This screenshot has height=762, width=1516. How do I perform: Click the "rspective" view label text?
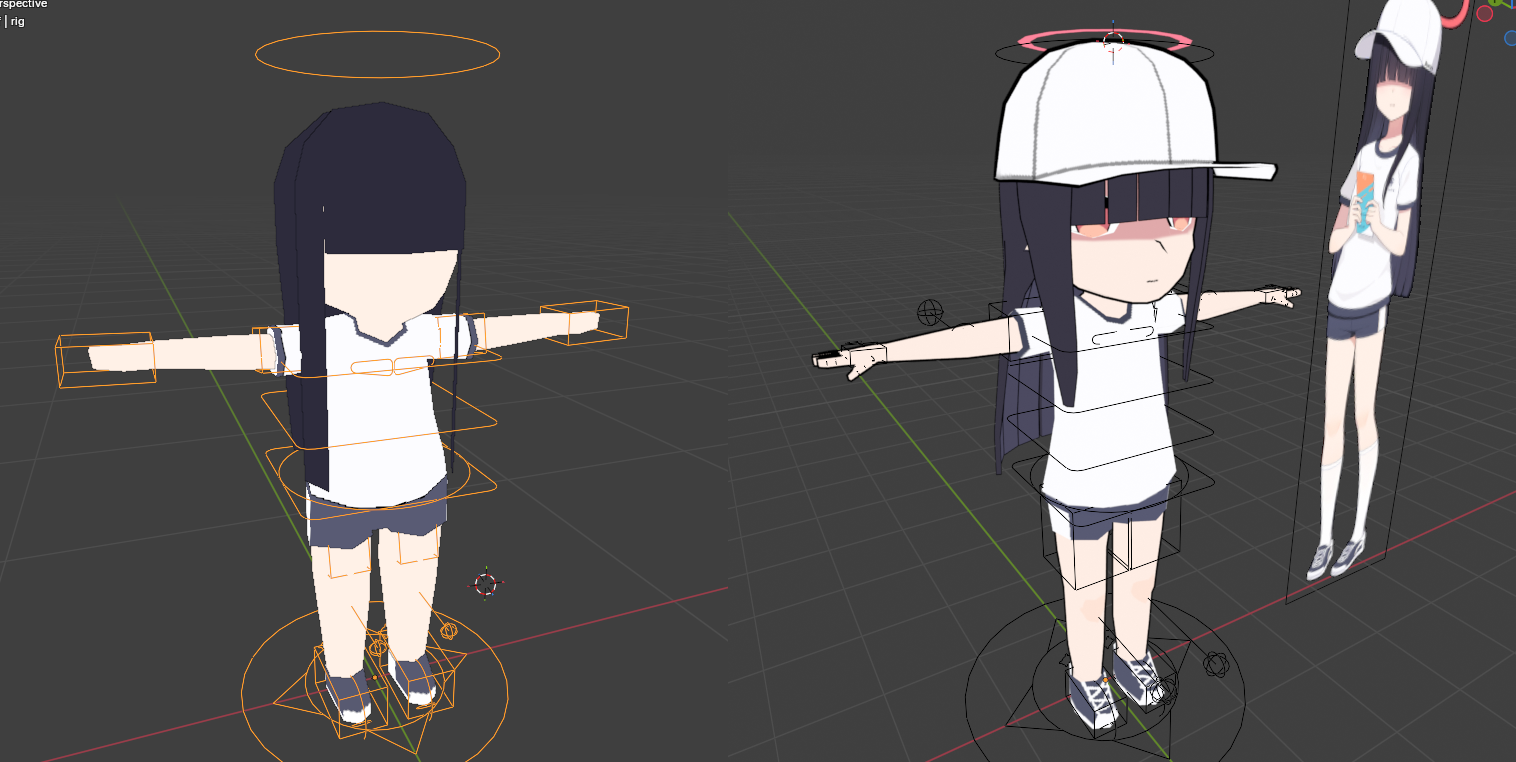tap(23, 4)
